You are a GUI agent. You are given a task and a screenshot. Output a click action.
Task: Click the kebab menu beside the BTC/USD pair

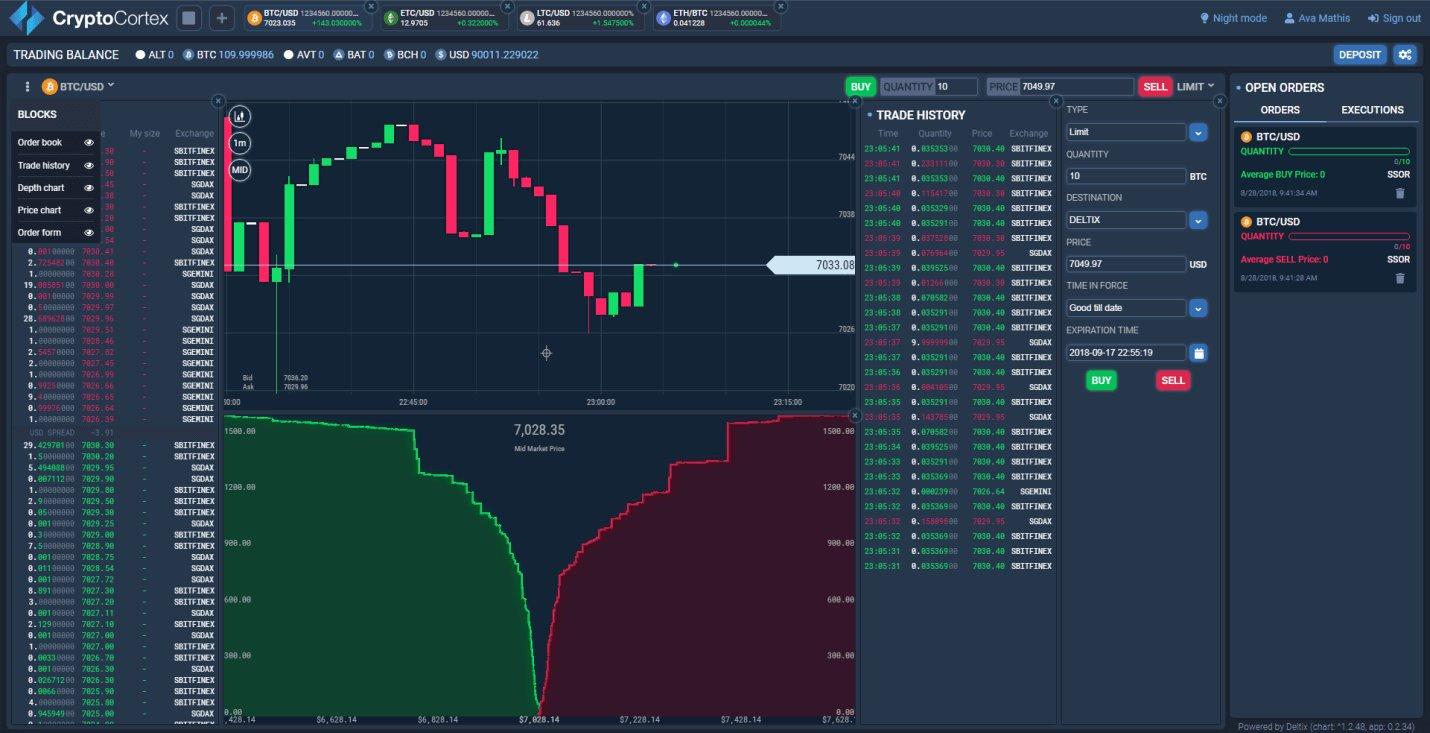pyautogui.click(x=27, y=86)
